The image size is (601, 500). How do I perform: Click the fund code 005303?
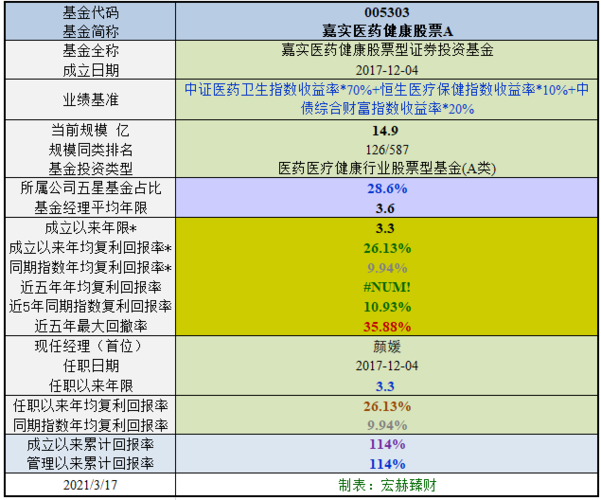coord(387,12)
